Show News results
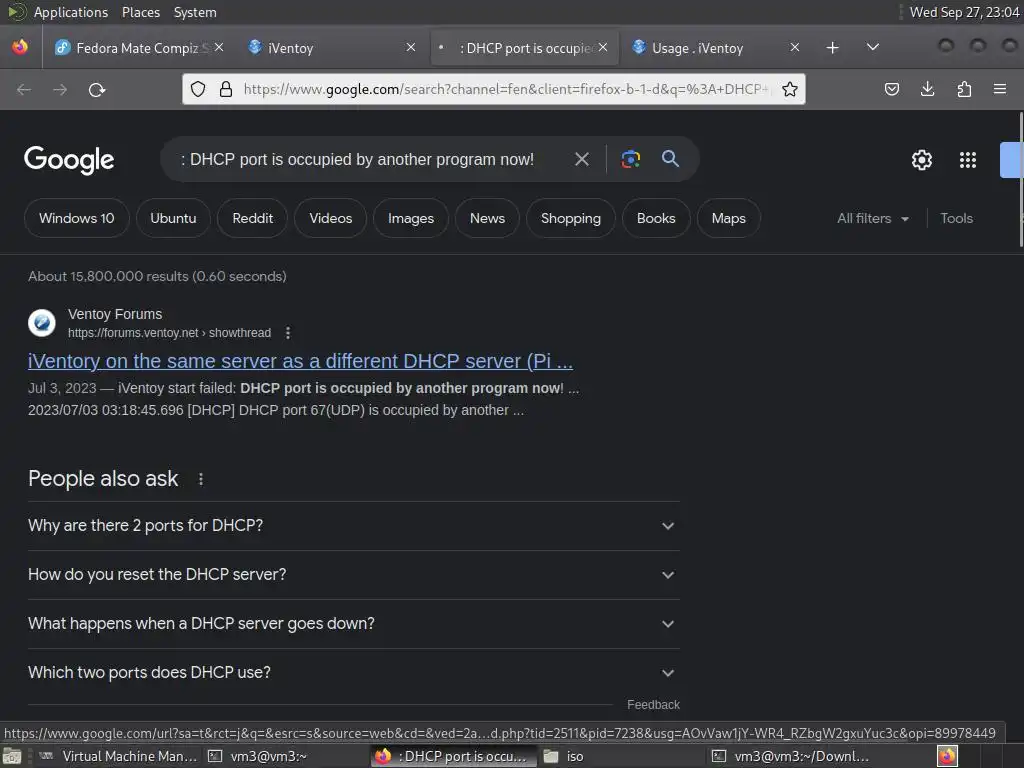1024x768 pixels. (487, 218)
